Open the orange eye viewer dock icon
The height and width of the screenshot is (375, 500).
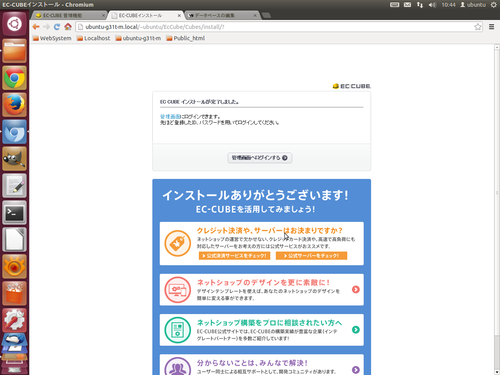click(x=14, y=267)
